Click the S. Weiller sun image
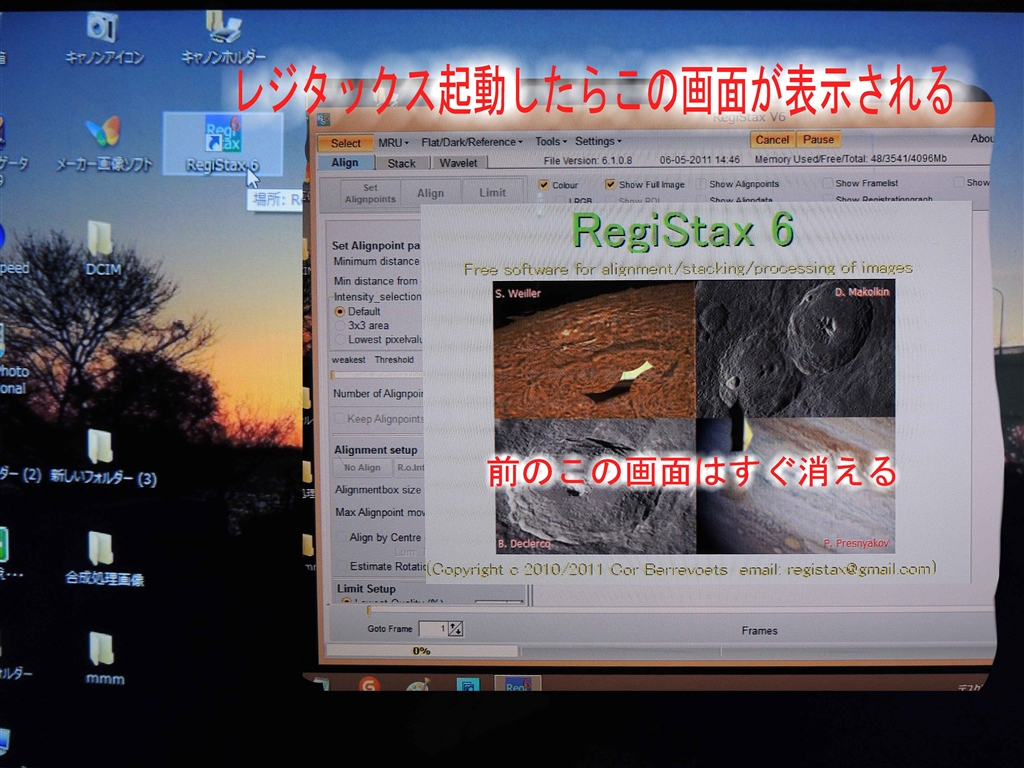 [594, 349]
